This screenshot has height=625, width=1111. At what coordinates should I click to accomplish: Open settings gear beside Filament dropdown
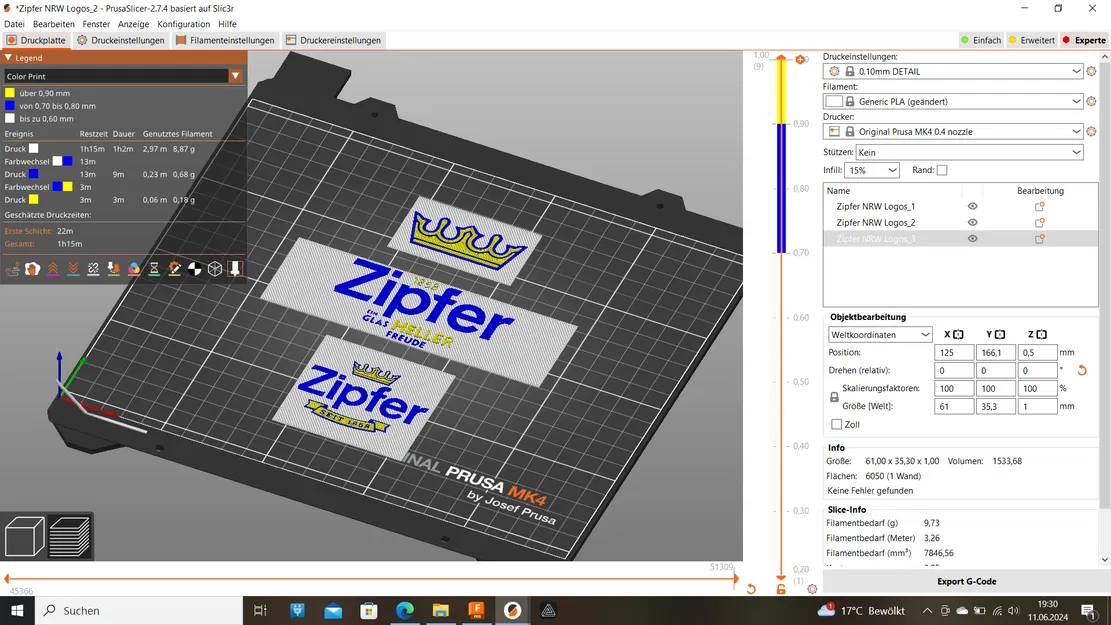pos(1091,101)
